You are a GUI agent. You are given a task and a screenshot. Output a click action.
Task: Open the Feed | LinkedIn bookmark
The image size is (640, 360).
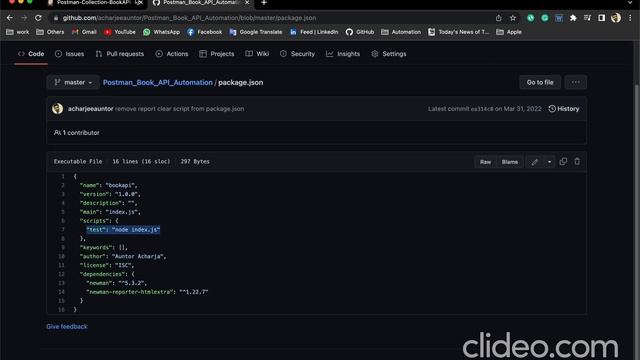point(314,32)
